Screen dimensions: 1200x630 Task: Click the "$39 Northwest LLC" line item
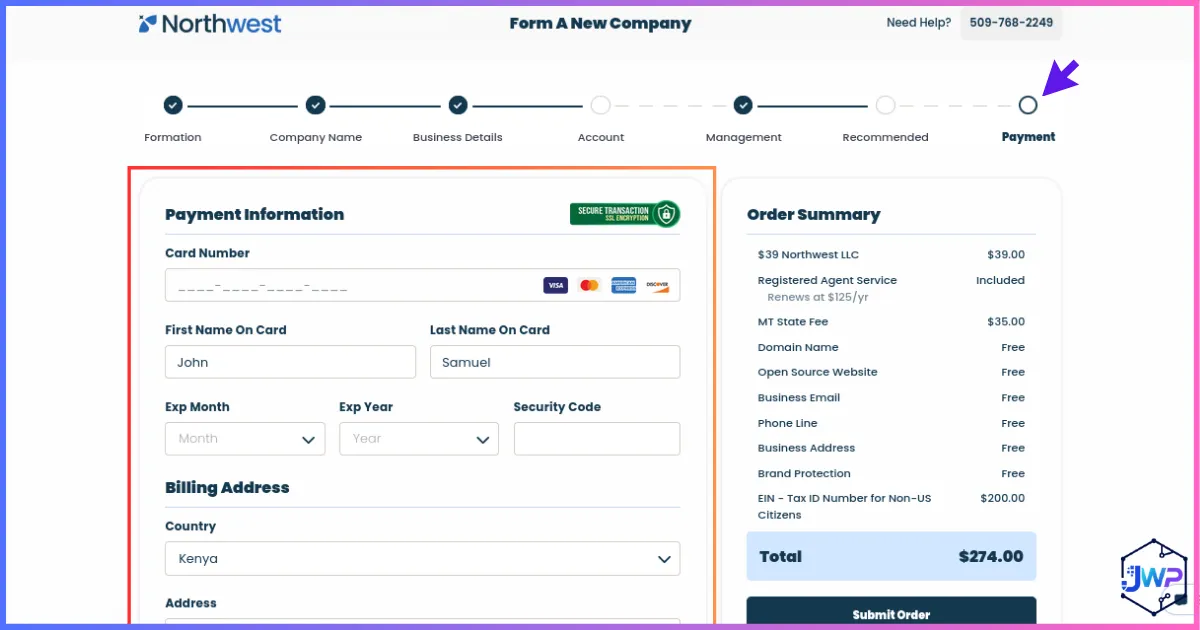point(808,255)
